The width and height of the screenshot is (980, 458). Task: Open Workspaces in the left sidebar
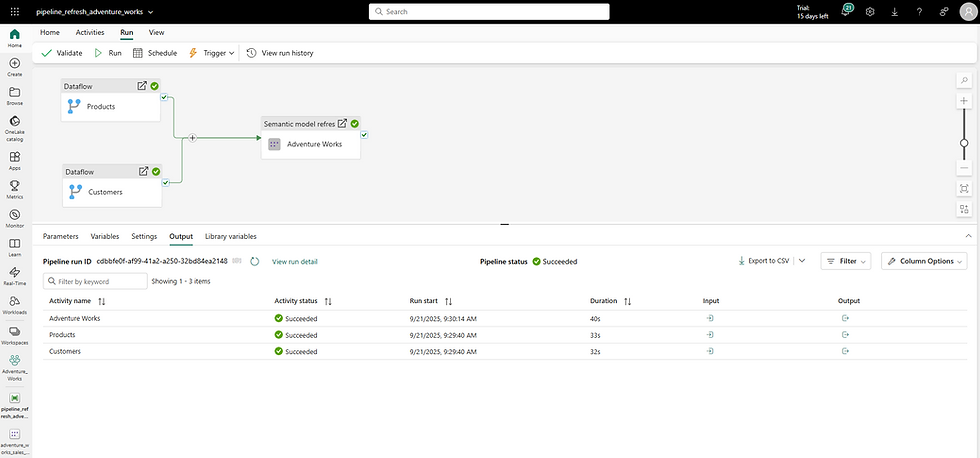(x=15, y=334)
